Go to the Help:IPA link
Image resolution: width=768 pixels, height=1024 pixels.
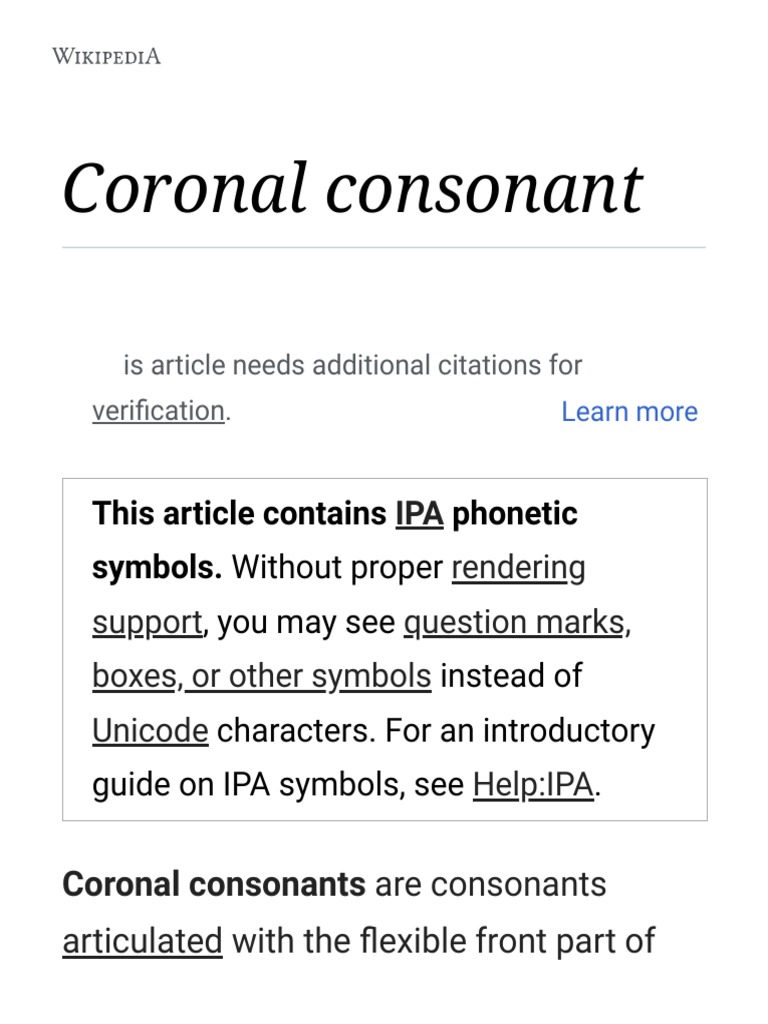pyautogui.click(x=533, y=784)
